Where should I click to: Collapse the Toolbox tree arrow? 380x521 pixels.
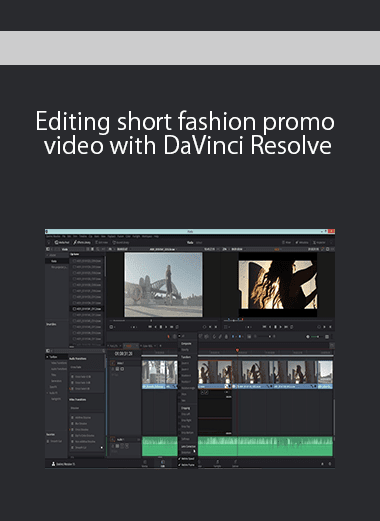(x=47, y=357)
